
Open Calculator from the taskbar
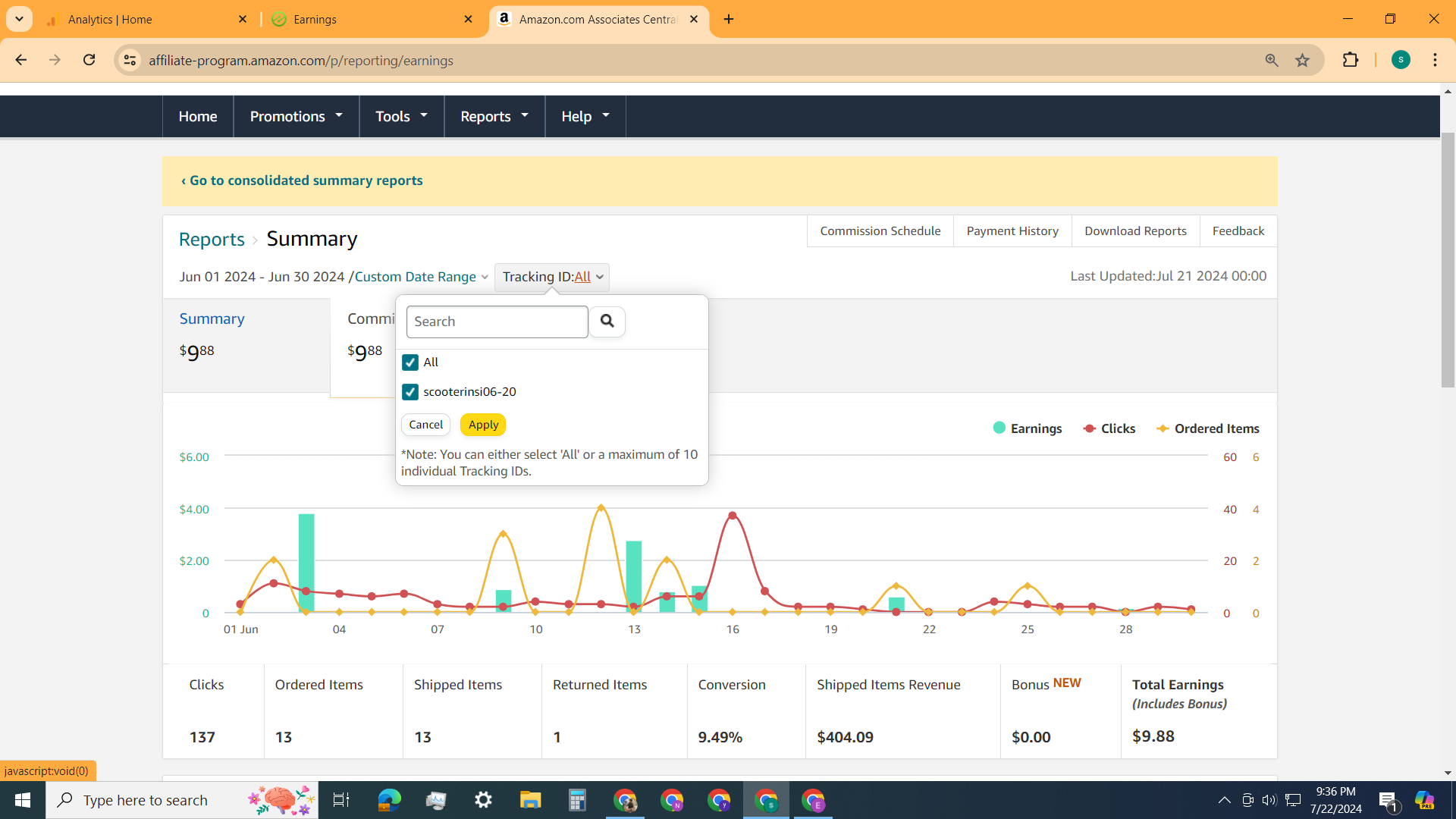tap(577, 800)
